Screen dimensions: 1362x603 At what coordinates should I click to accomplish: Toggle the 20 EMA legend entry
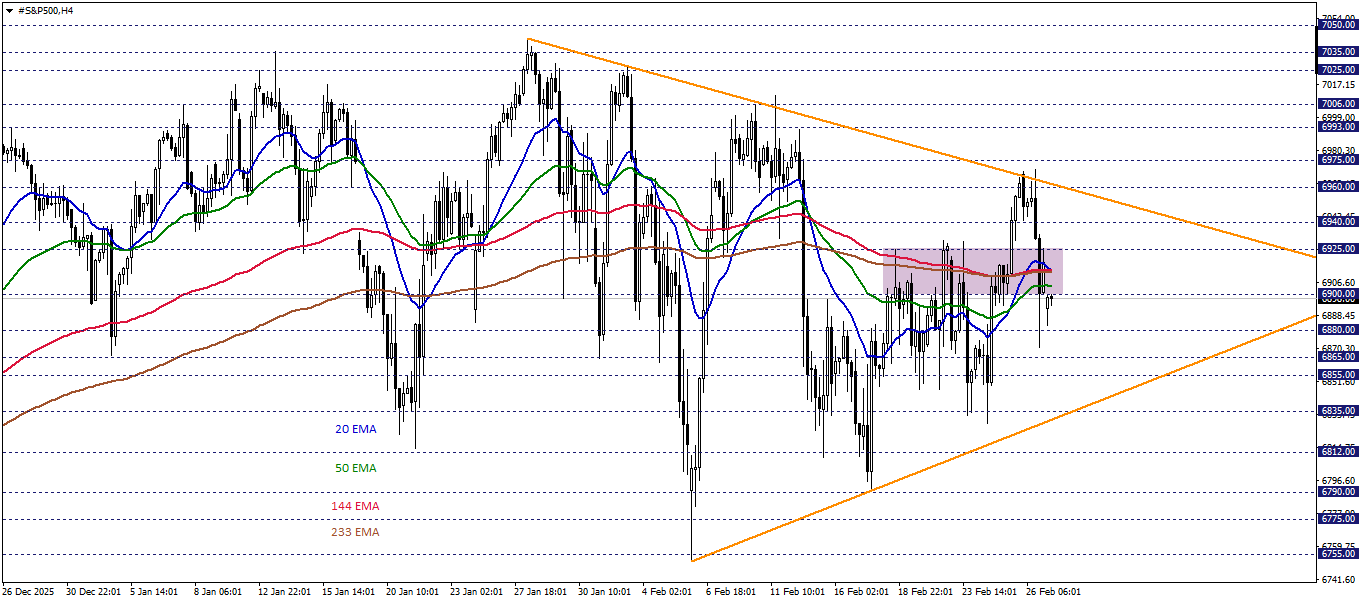(x=355, y=429)
